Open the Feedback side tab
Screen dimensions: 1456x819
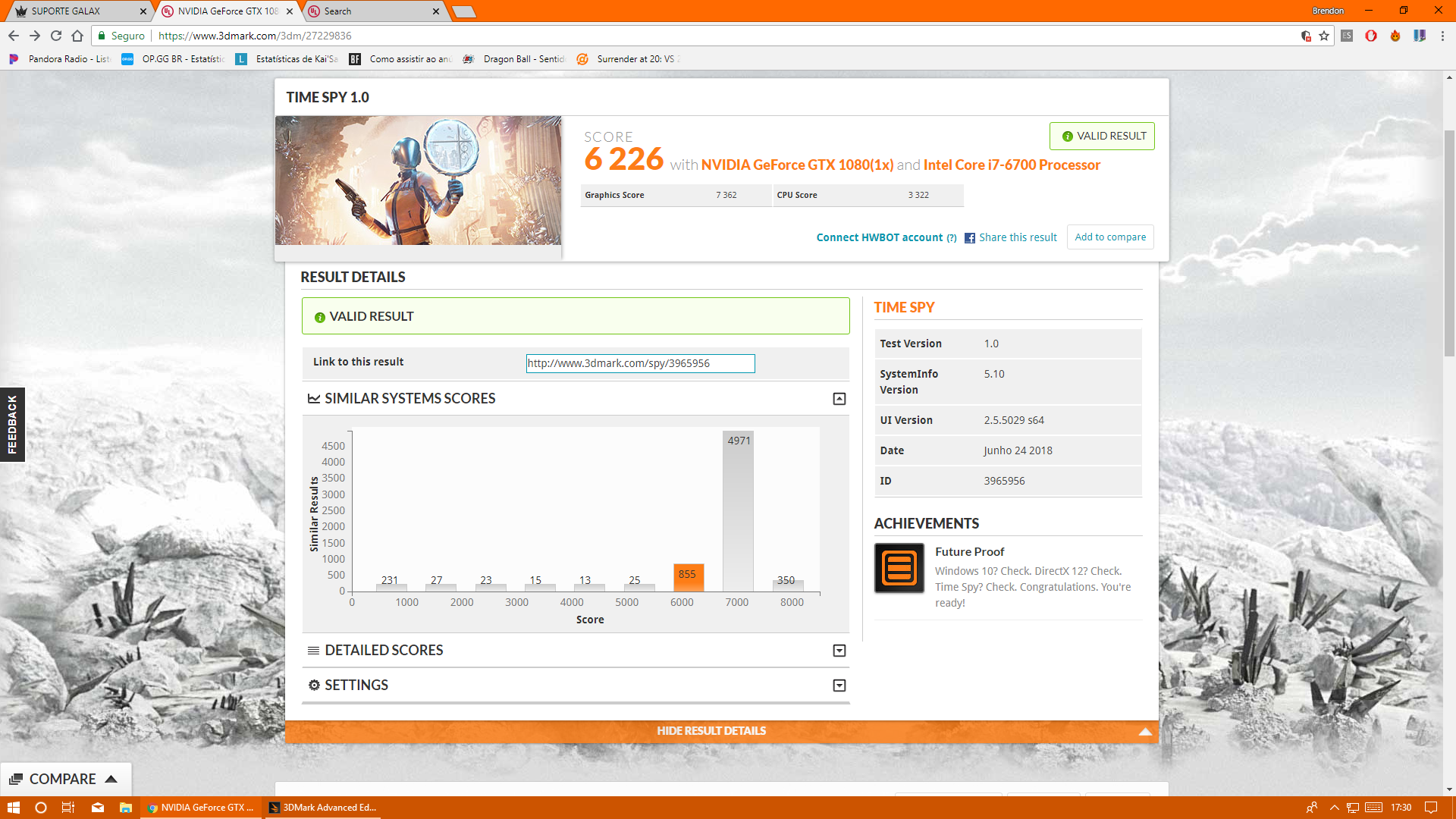click(x=12, y=425)
